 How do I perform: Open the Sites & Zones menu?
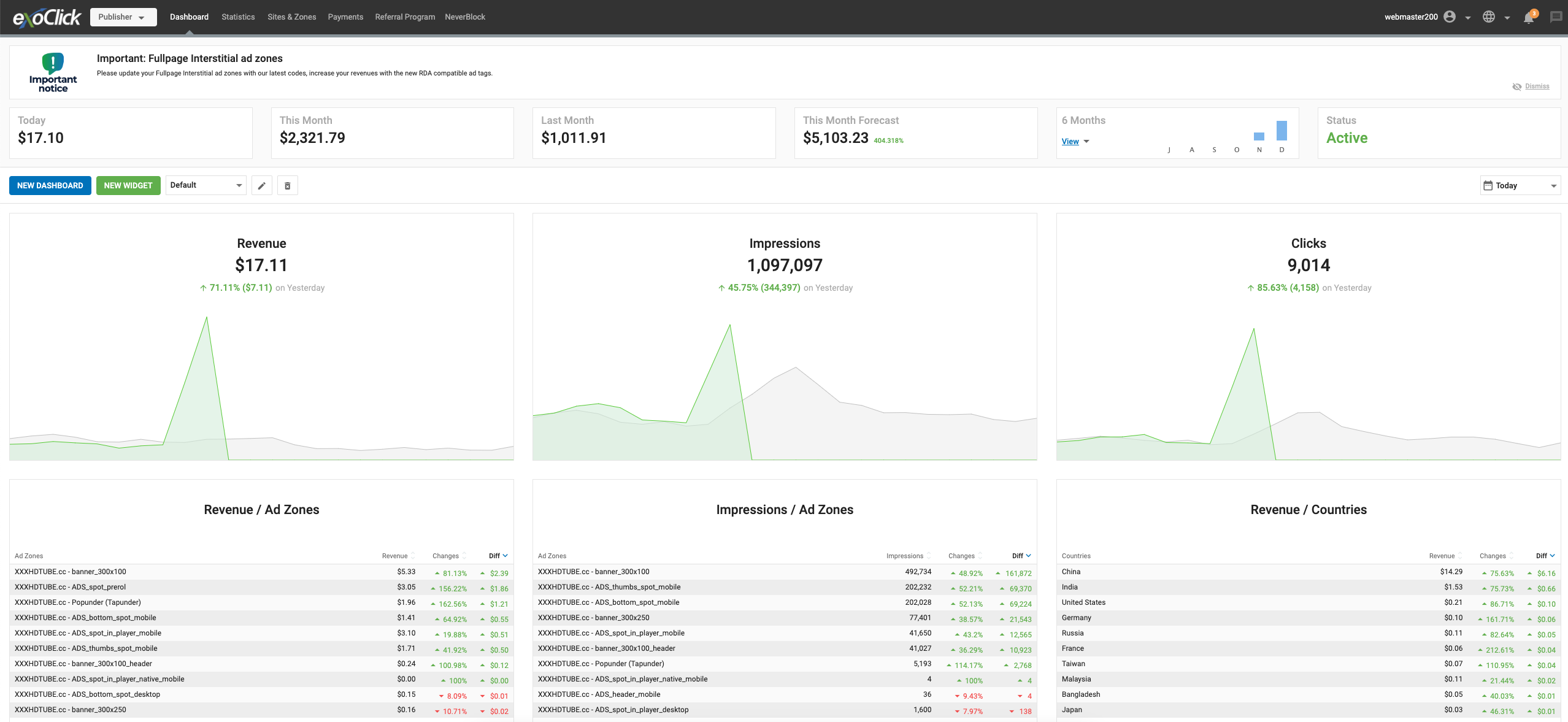click(x=292, y=17)
